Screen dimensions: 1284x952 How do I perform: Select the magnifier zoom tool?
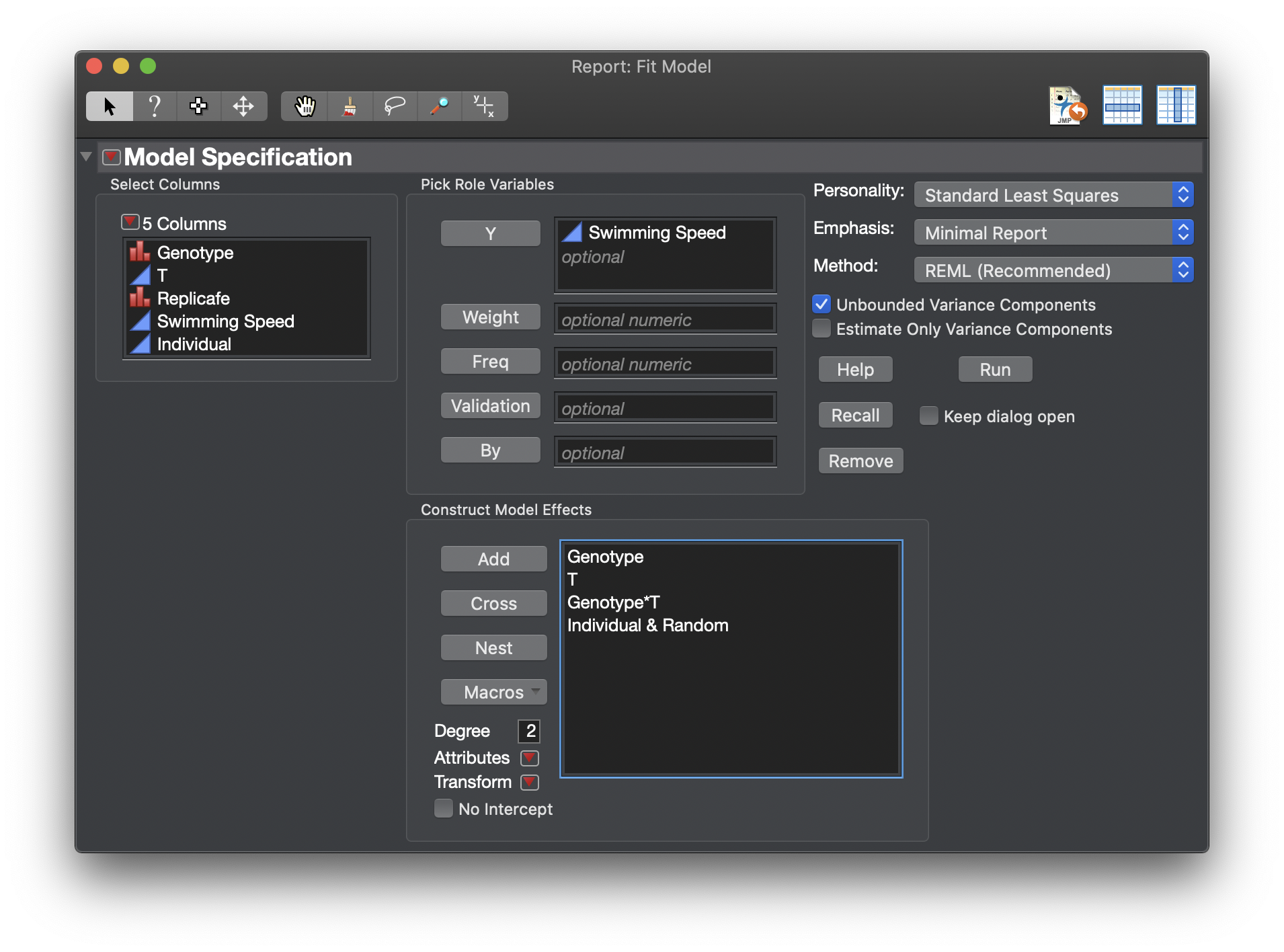(x=440, y=106)
